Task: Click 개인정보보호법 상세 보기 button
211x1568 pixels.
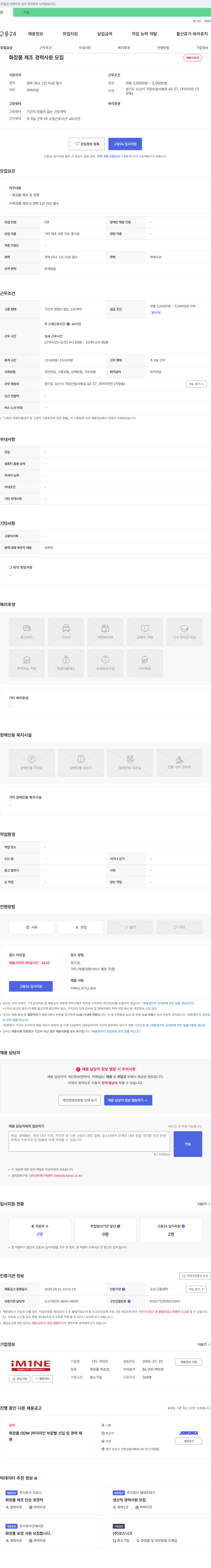Action: pyautogui.click(x=80, y=1100)
